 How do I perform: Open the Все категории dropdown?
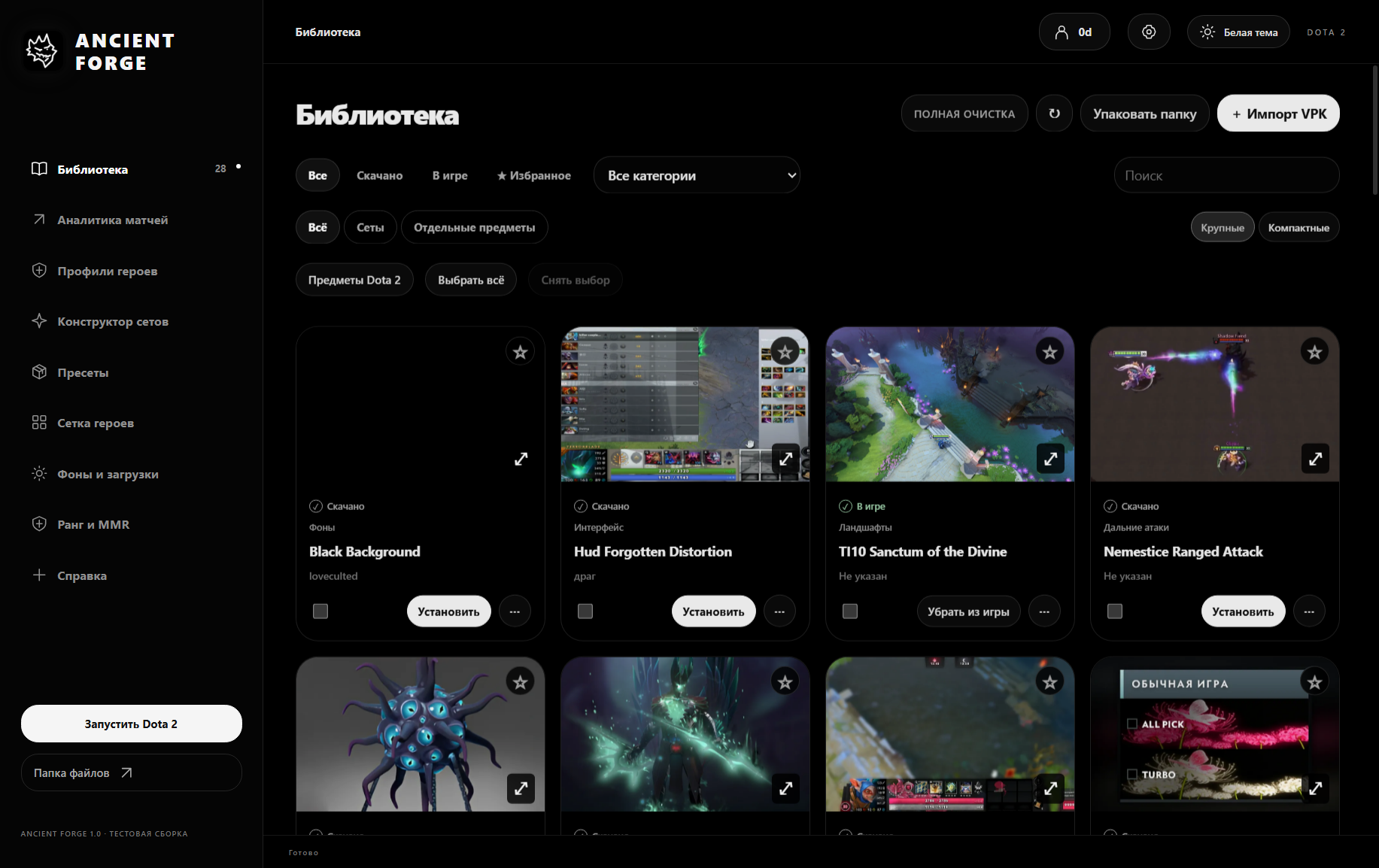click(x=697, y=175)
